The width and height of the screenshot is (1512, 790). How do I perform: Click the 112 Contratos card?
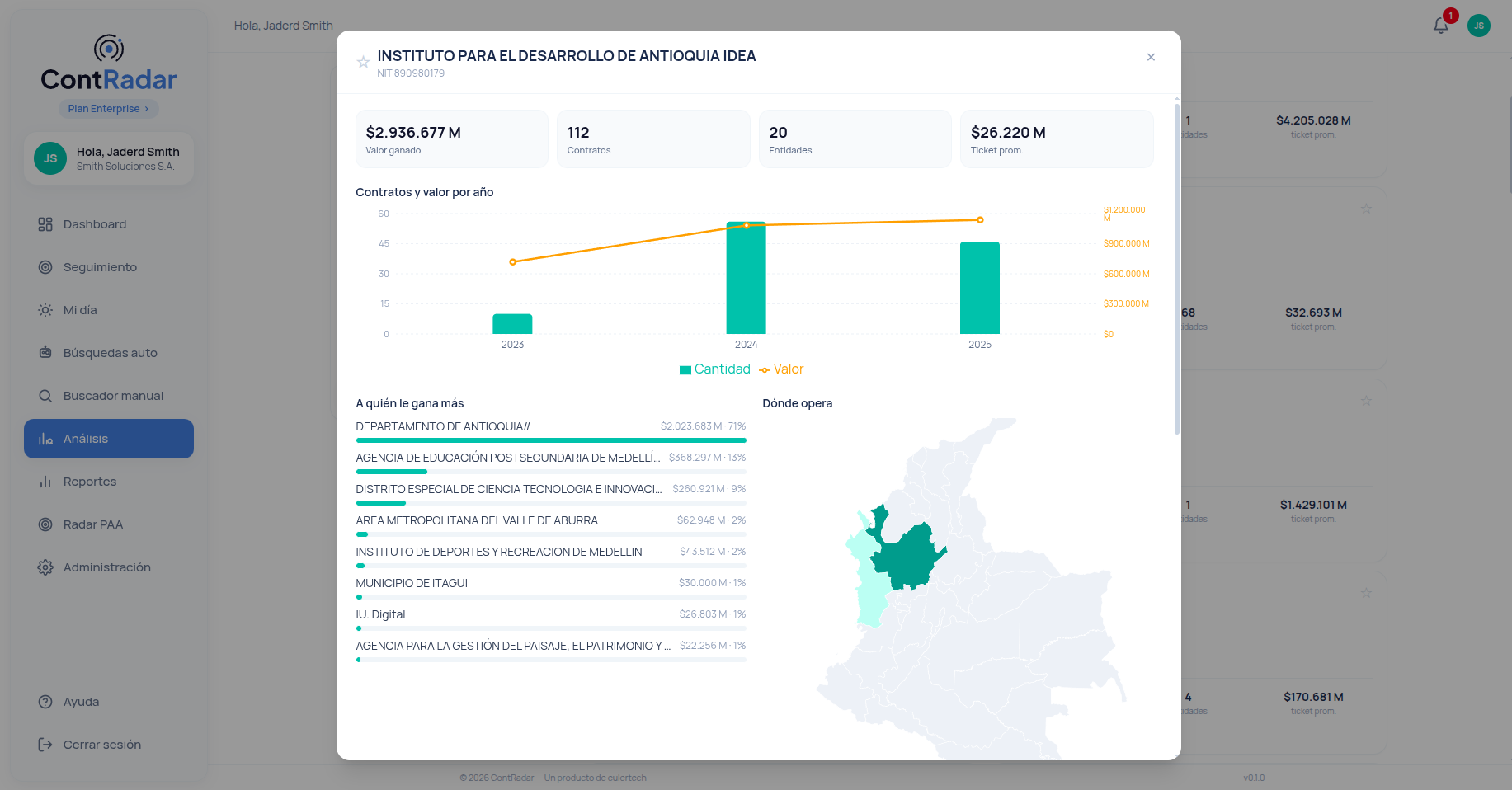coord(653,139)
